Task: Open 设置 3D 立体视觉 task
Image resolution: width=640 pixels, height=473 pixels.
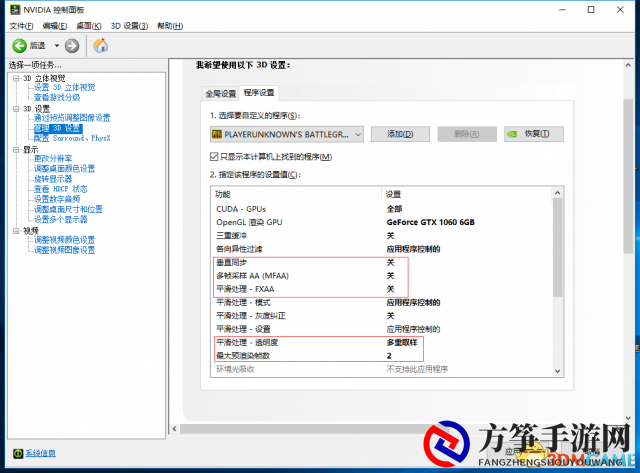Action: (64, 87)
